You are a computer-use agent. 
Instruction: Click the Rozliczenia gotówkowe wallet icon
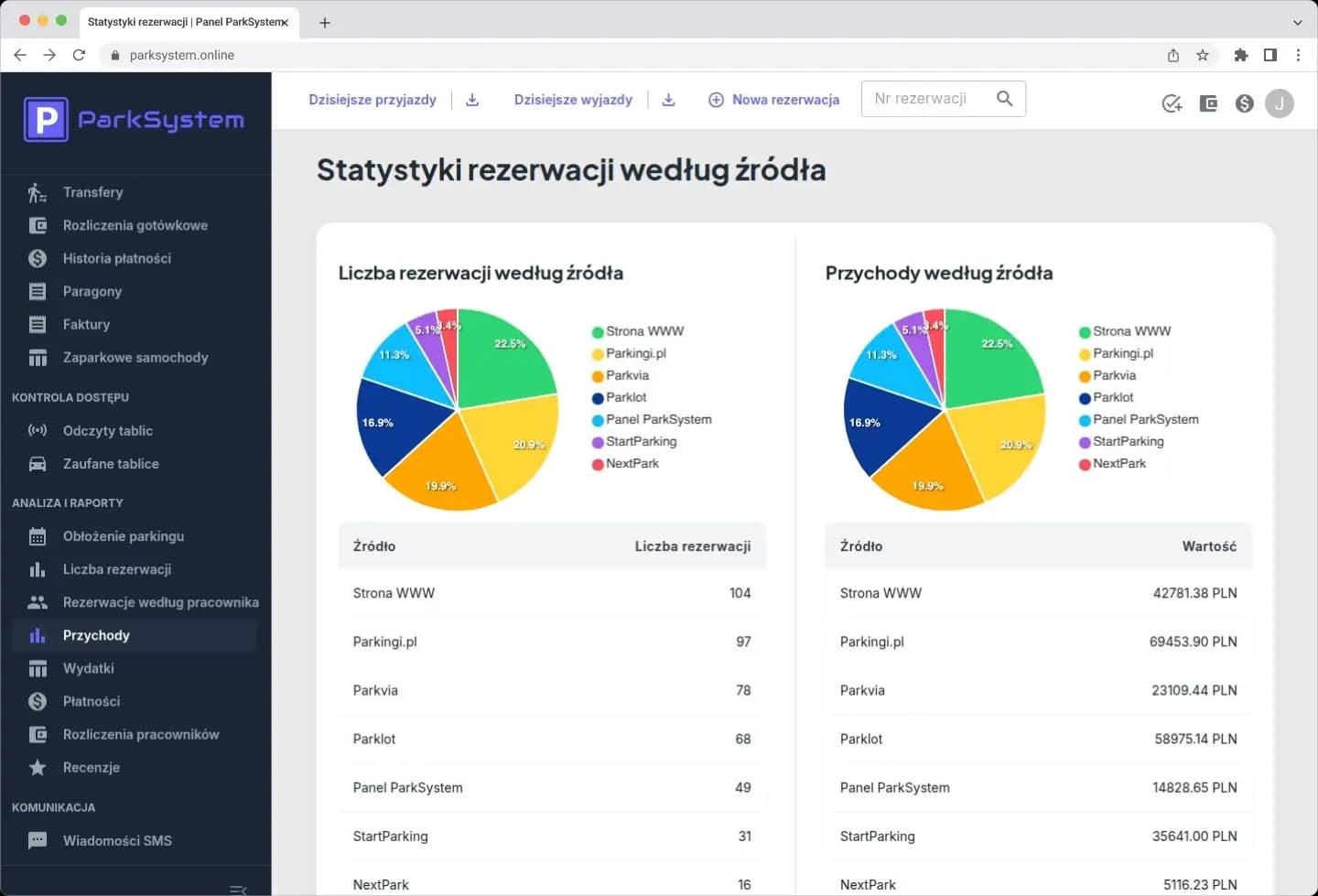coord(38,225)
